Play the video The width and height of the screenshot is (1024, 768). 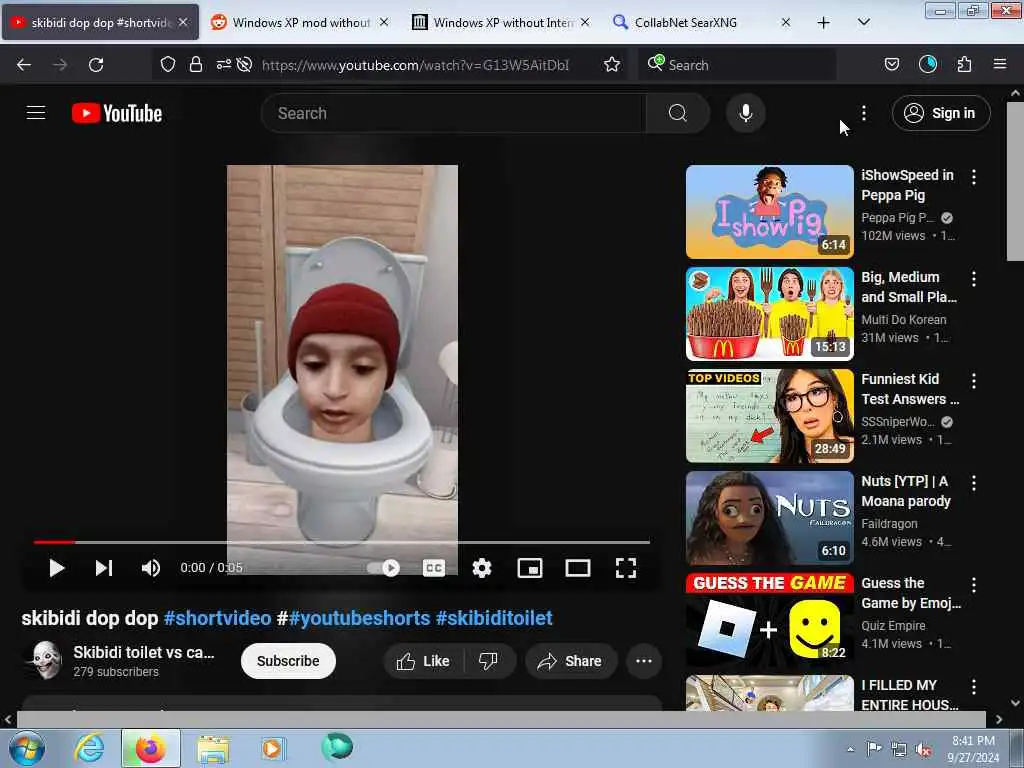(57, 568)
